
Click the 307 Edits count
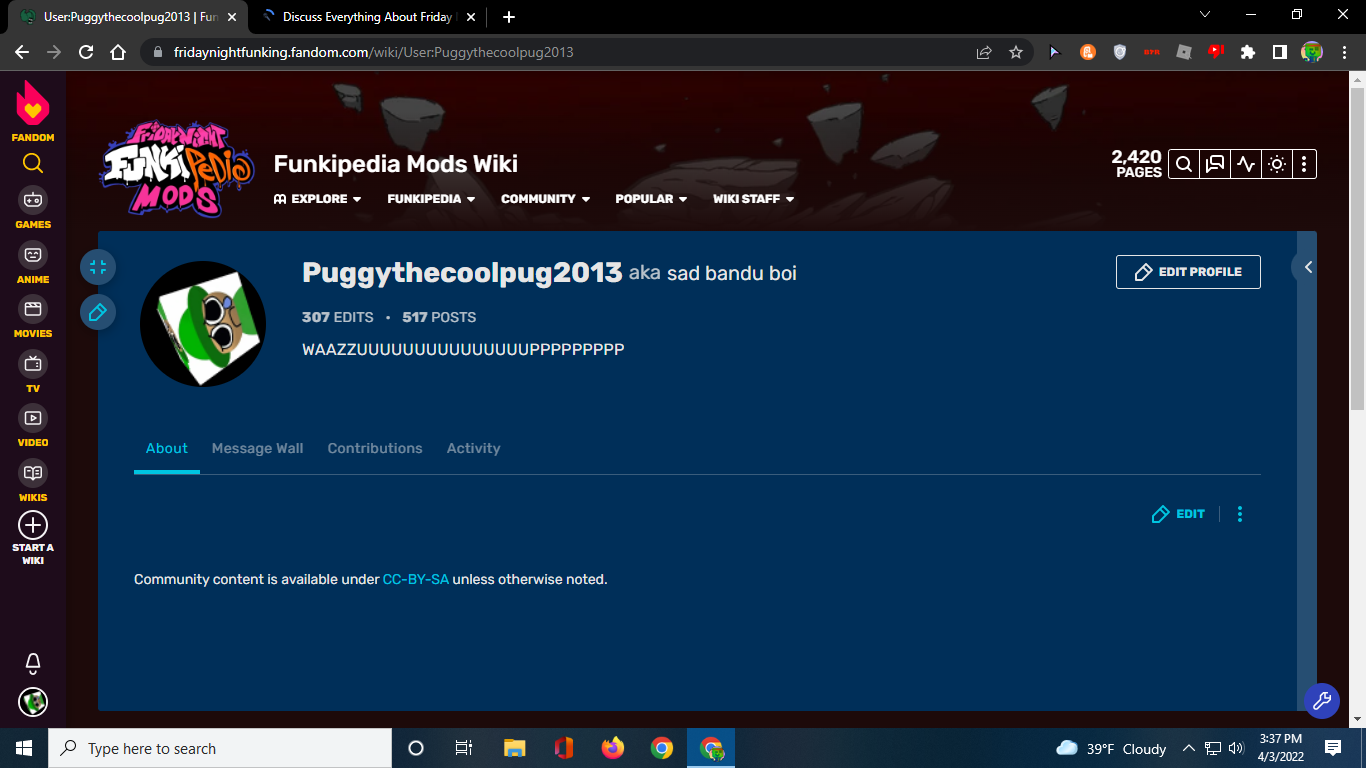pos(338,317)
